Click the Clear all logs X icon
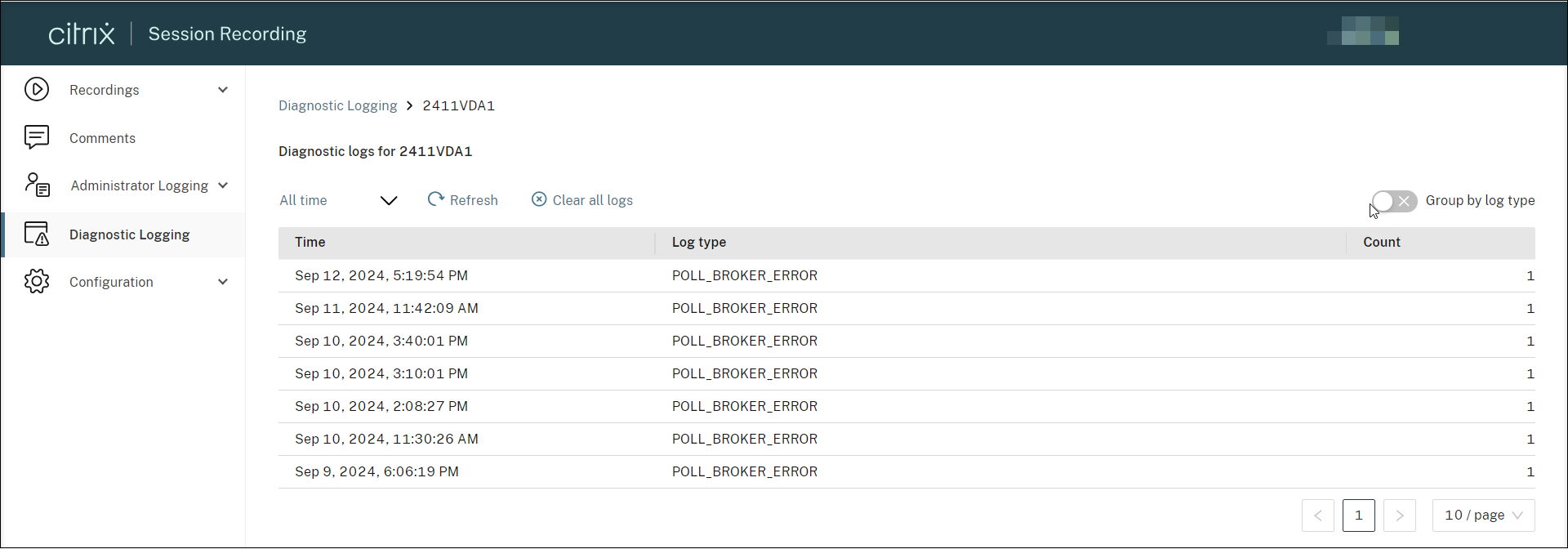This screenshot has width=1568, height=549. (x=539, y=199)
